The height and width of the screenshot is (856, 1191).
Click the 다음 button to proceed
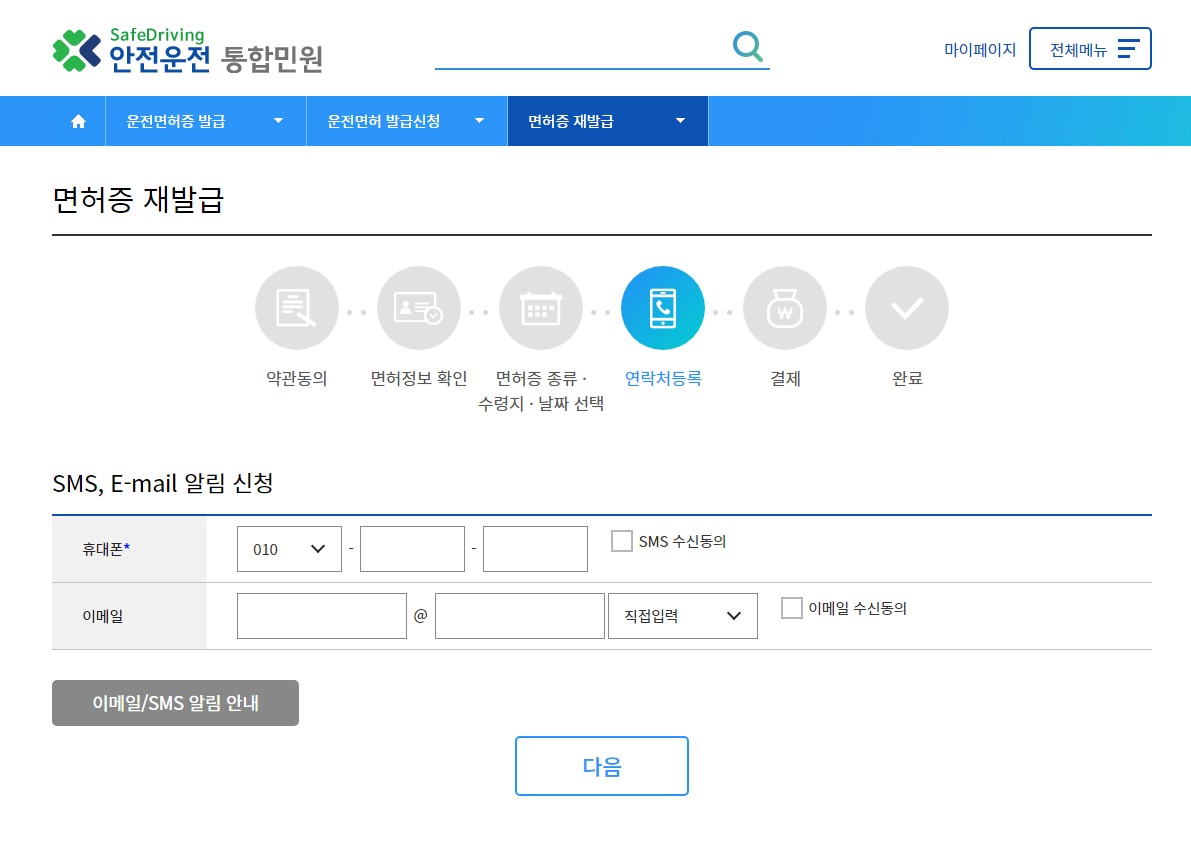[601, 765]
